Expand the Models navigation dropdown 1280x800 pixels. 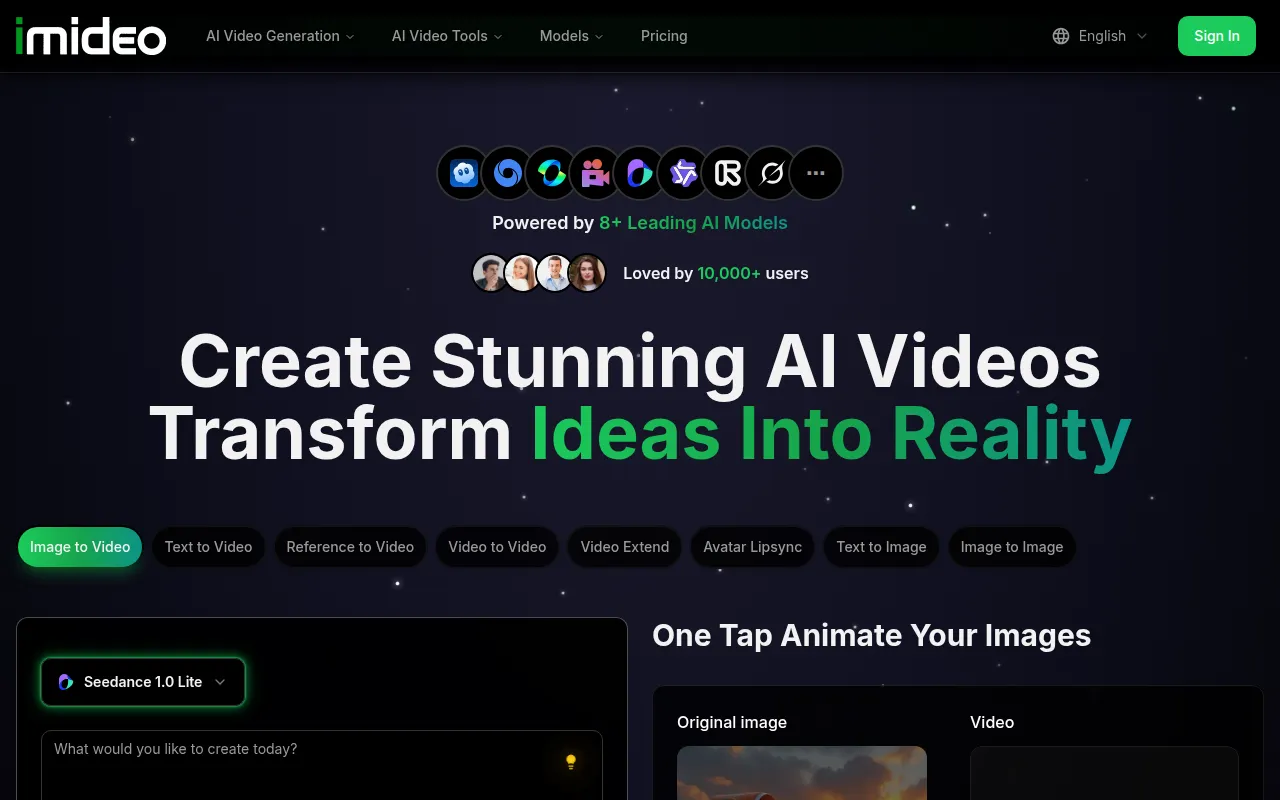tap(570, 36)
